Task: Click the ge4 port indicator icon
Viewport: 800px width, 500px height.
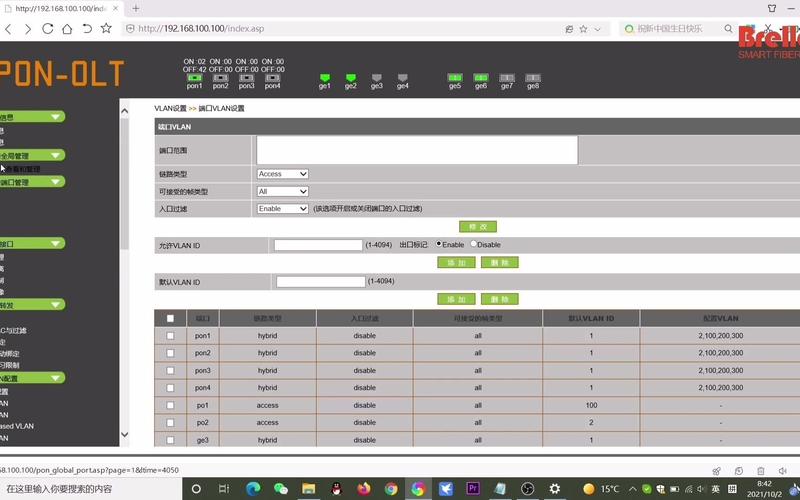Action: pos(403,78)
